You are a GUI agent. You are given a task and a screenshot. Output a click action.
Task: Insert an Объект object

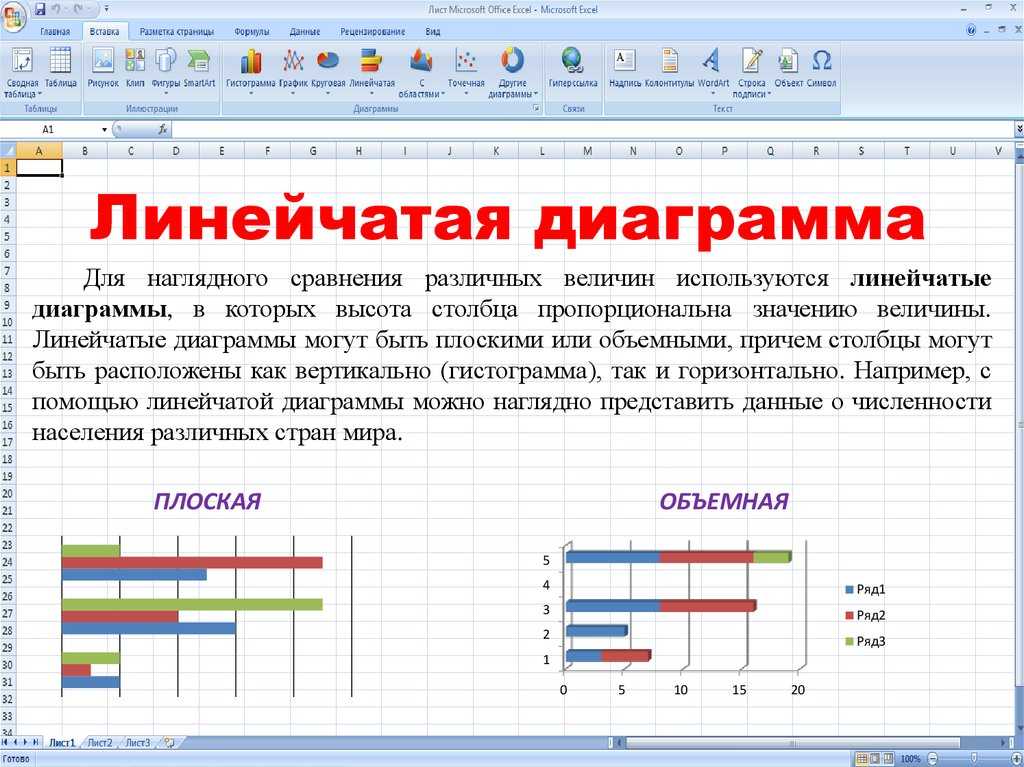(788, 67)
